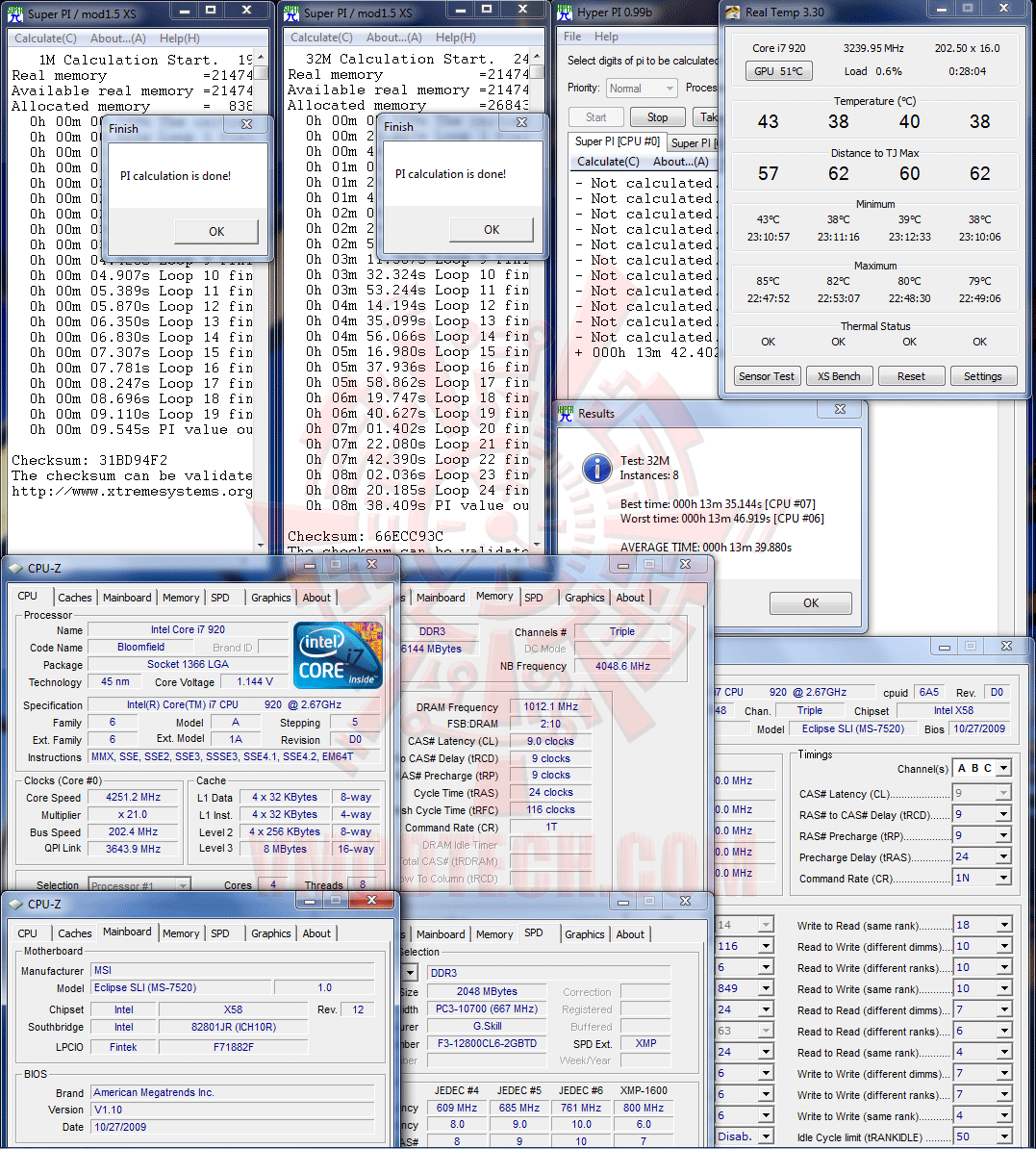Click Stop button in Hyper PI
The image size is (1036, 1149).
point(657,117)
